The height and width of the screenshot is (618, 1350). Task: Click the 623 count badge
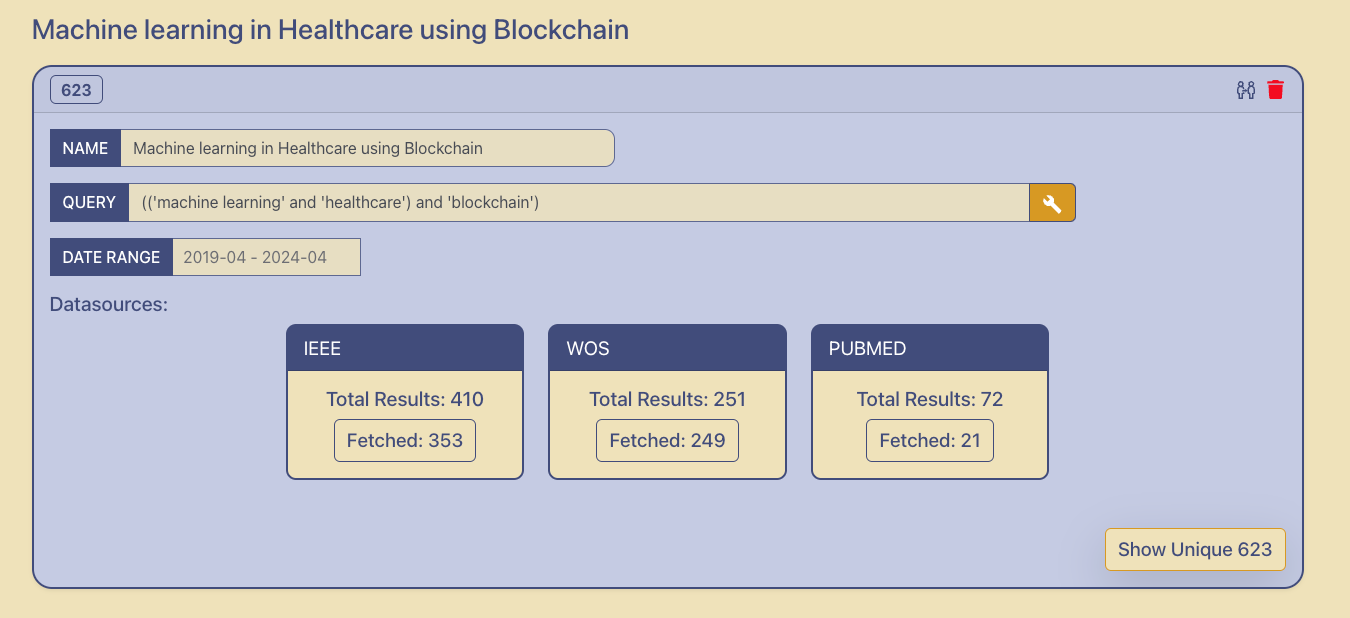point(76,90)
